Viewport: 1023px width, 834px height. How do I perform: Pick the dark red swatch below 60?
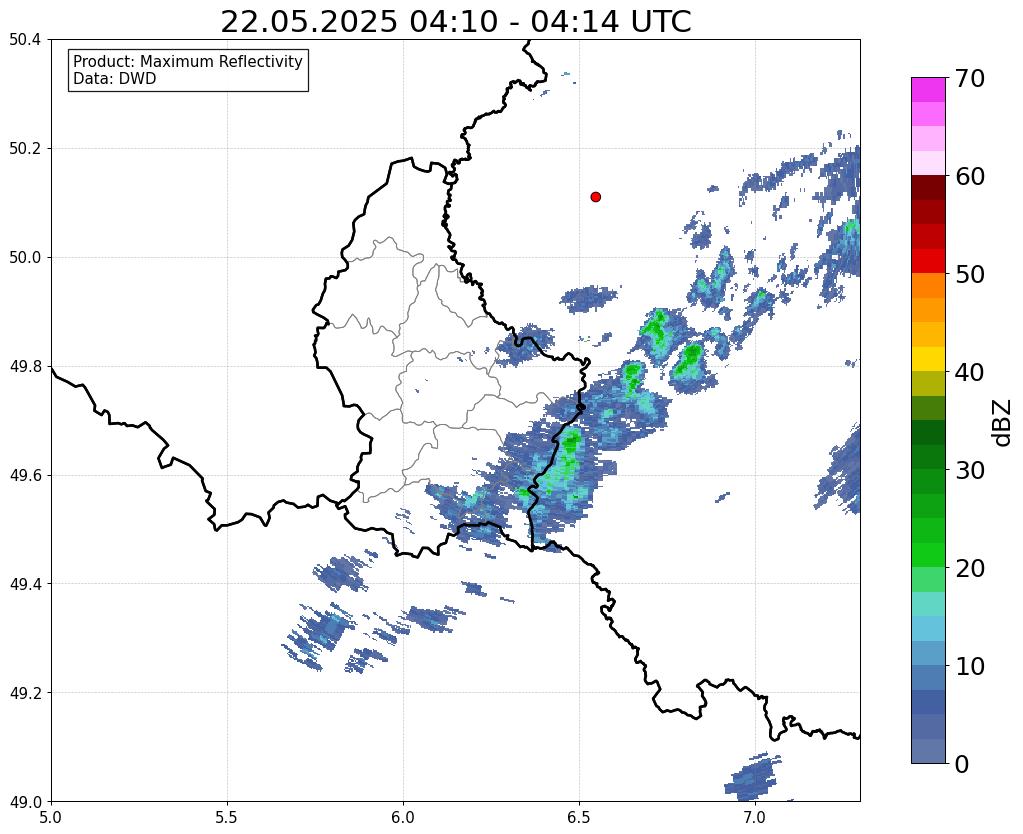click(x=928, y=188)
